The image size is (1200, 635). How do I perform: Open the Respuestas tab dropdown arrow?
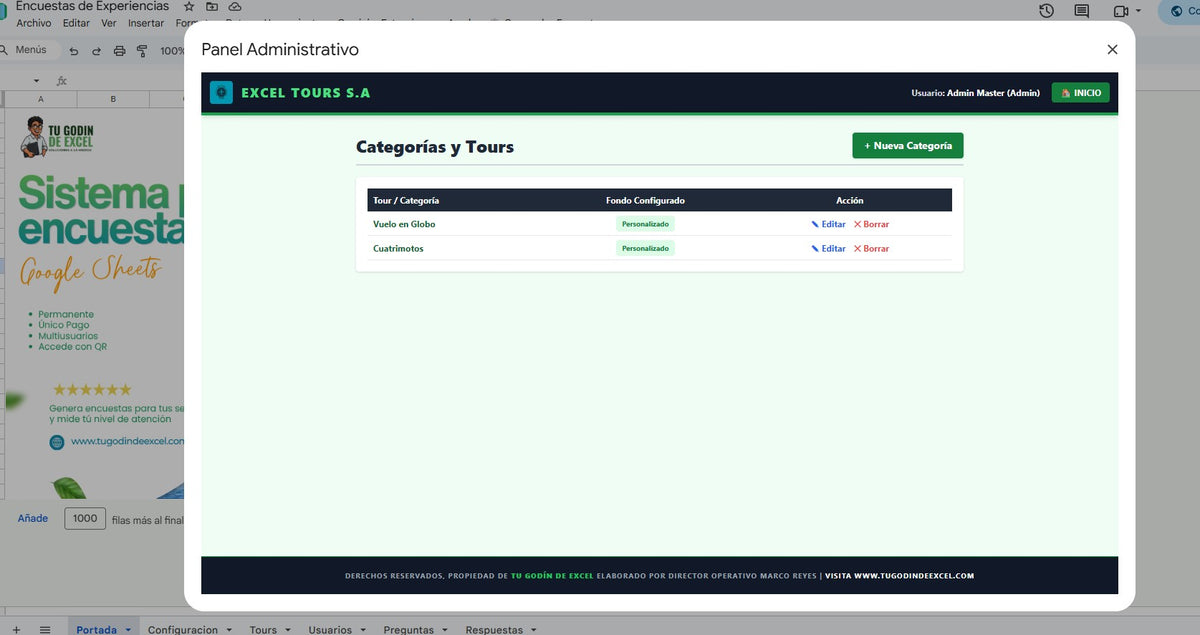tap(534, 630)
